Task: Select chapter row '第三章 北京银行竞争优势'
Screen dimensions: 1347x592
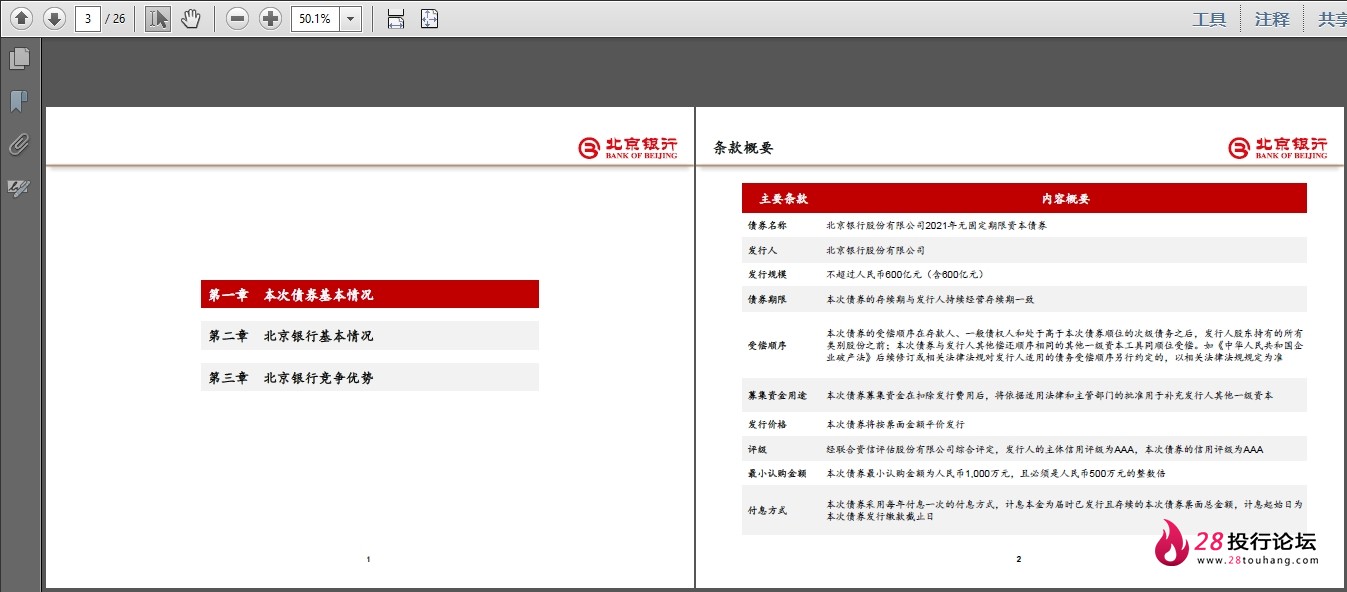Action: click(x=370, y=378)
